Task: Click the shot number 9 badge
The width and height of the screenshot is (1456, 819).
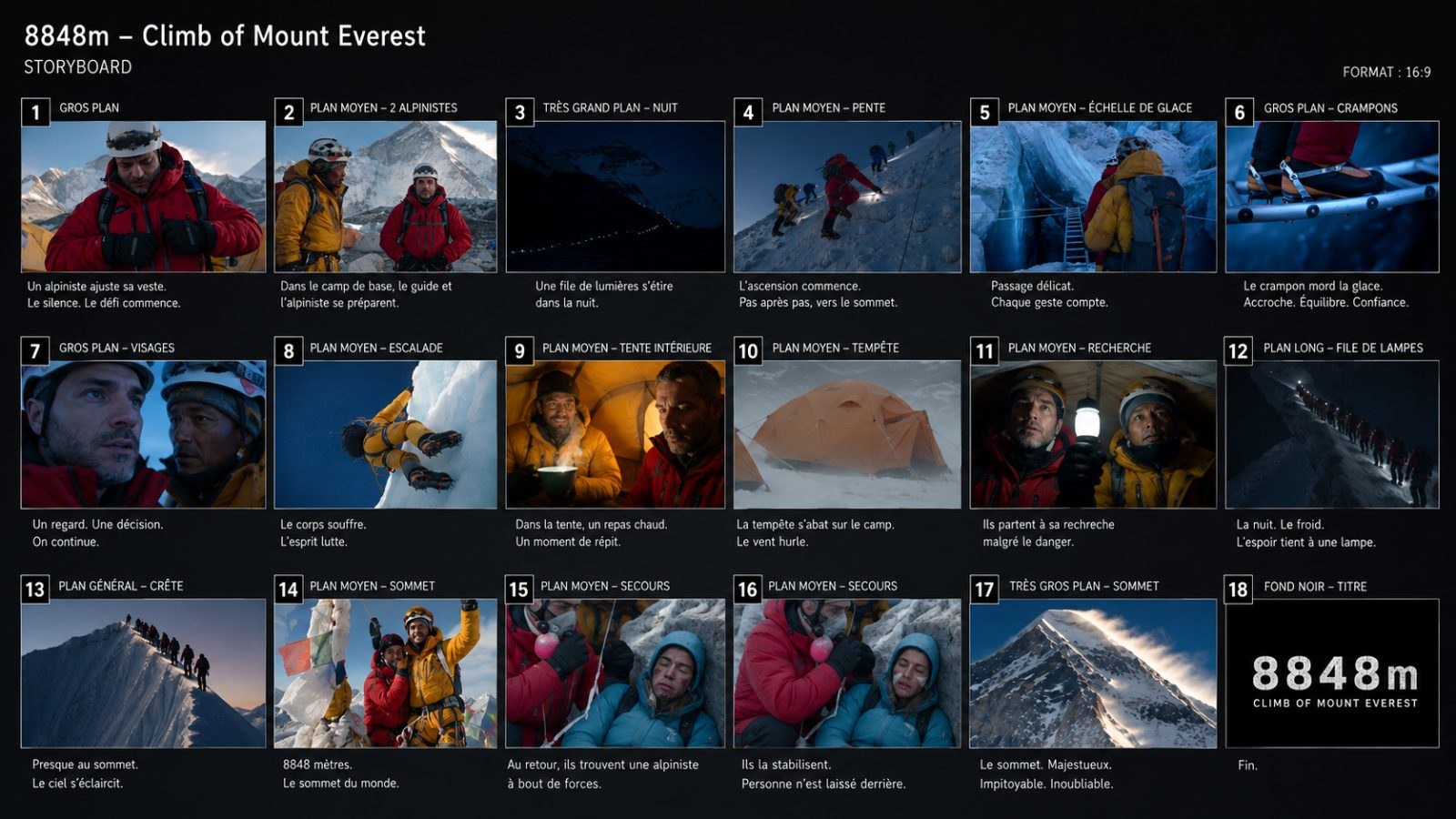Action: (x=520, y=351)
